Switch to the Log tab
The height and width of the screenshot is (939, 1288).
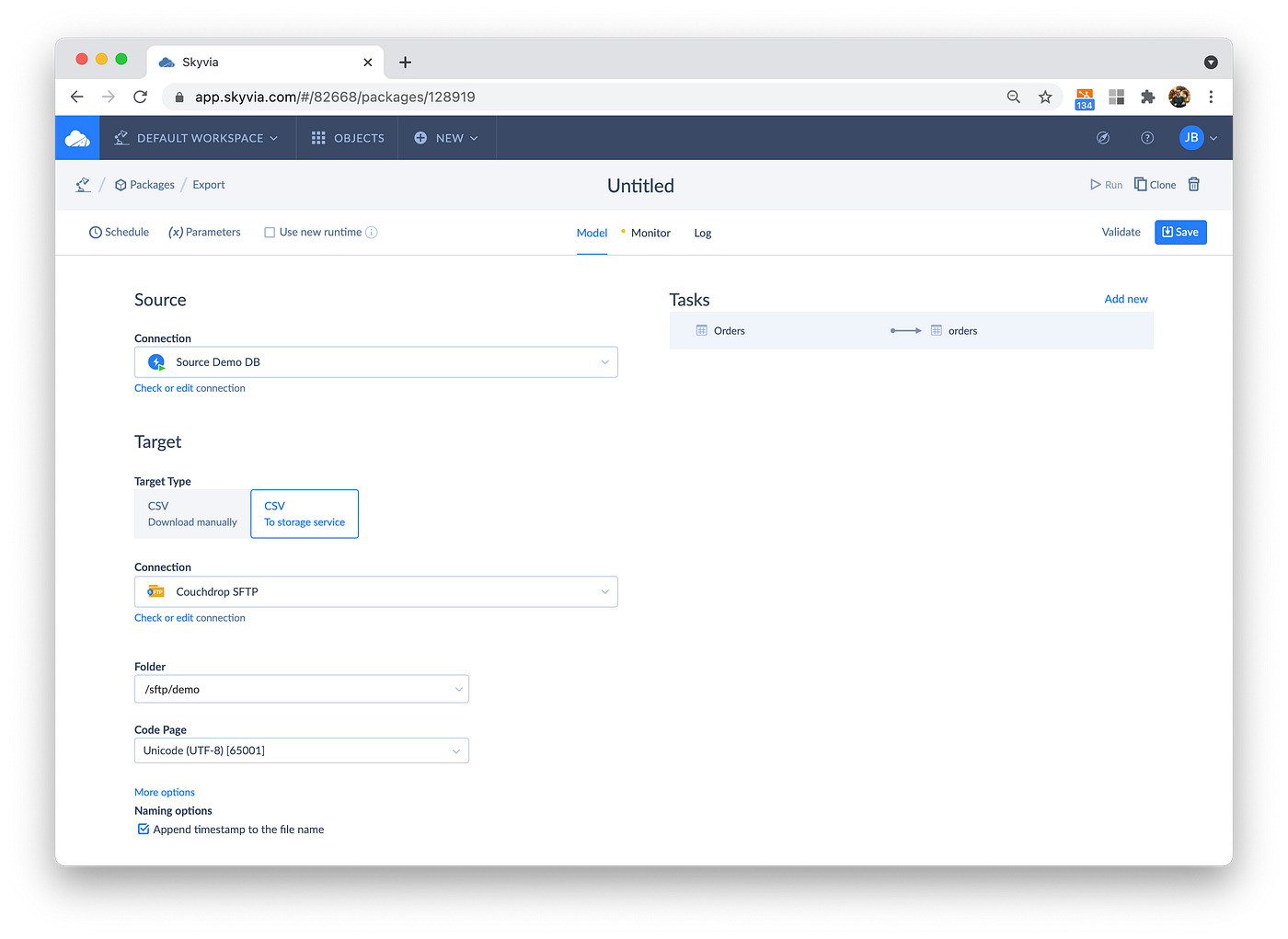point(702,233)
